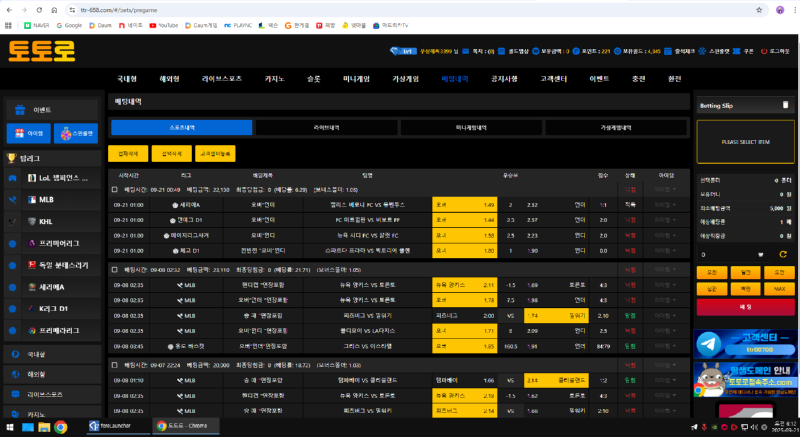Image resolution: width=800 pixels, height=437 pixels.
Task: Open the Telegram customer center banner
Action: point(744,345)
